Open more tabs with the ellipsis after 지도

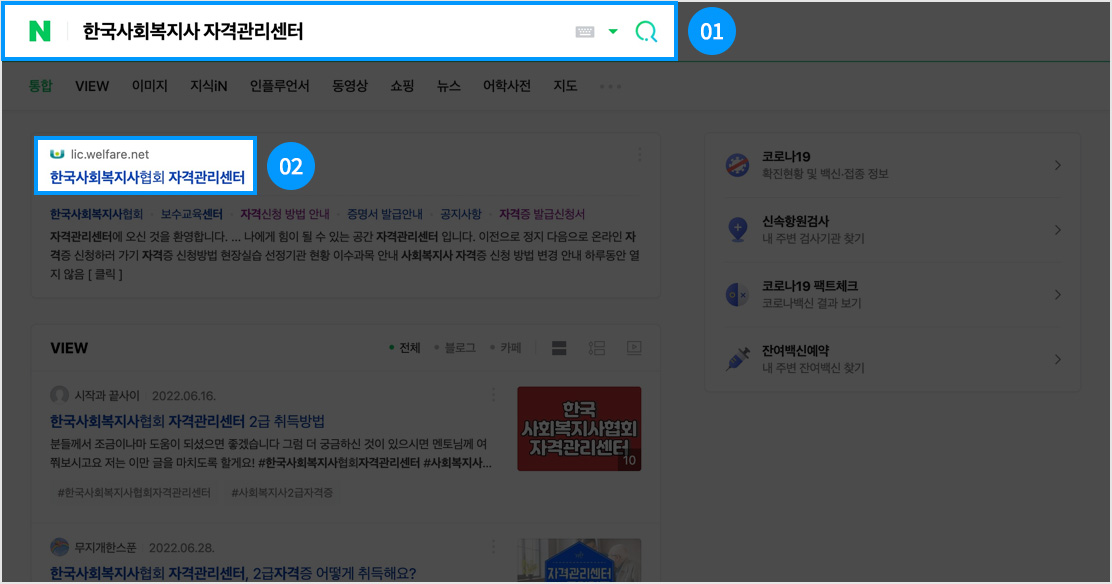coord(610,86)
